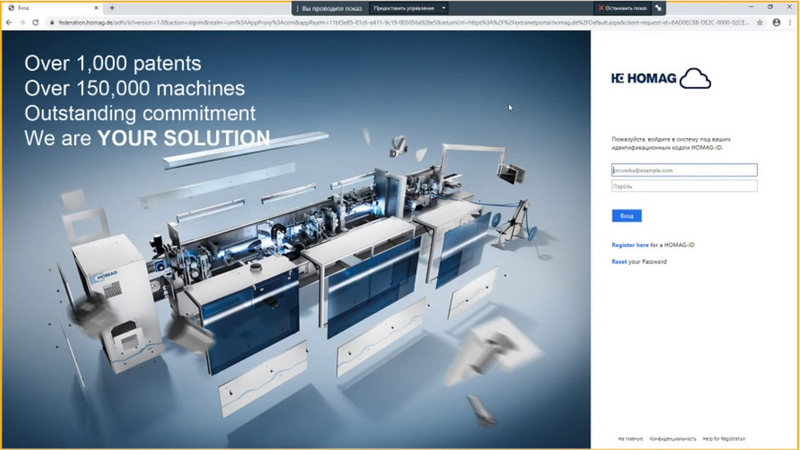Click the pin icon on sharing bar
The width and height of the screenshot is (800, 450).
658,8
